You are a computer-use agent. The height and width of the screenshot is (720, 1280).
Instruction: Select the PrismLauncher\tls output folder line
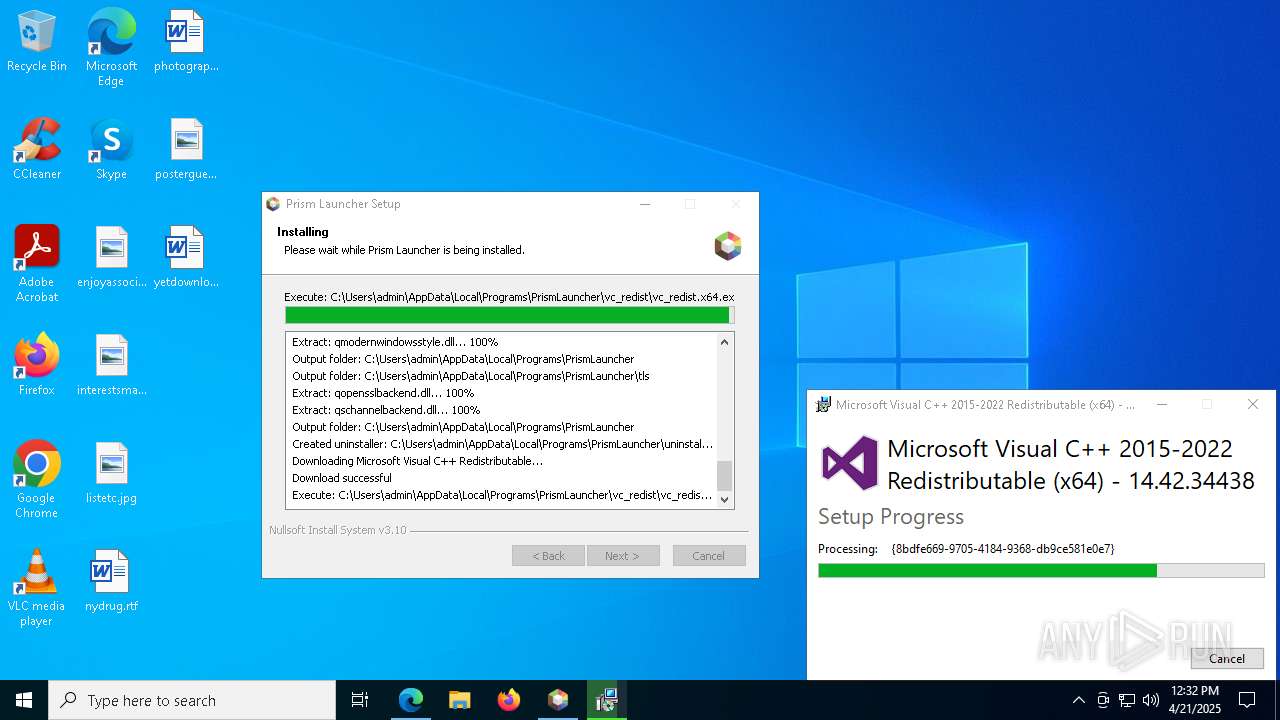click(x=471, y=376)
